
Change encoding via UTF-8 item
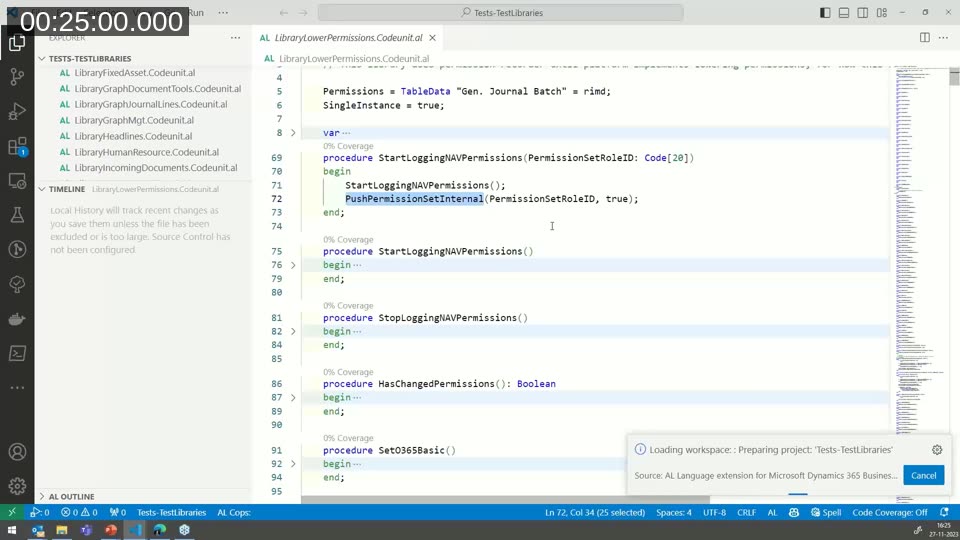tap(714, 512)
